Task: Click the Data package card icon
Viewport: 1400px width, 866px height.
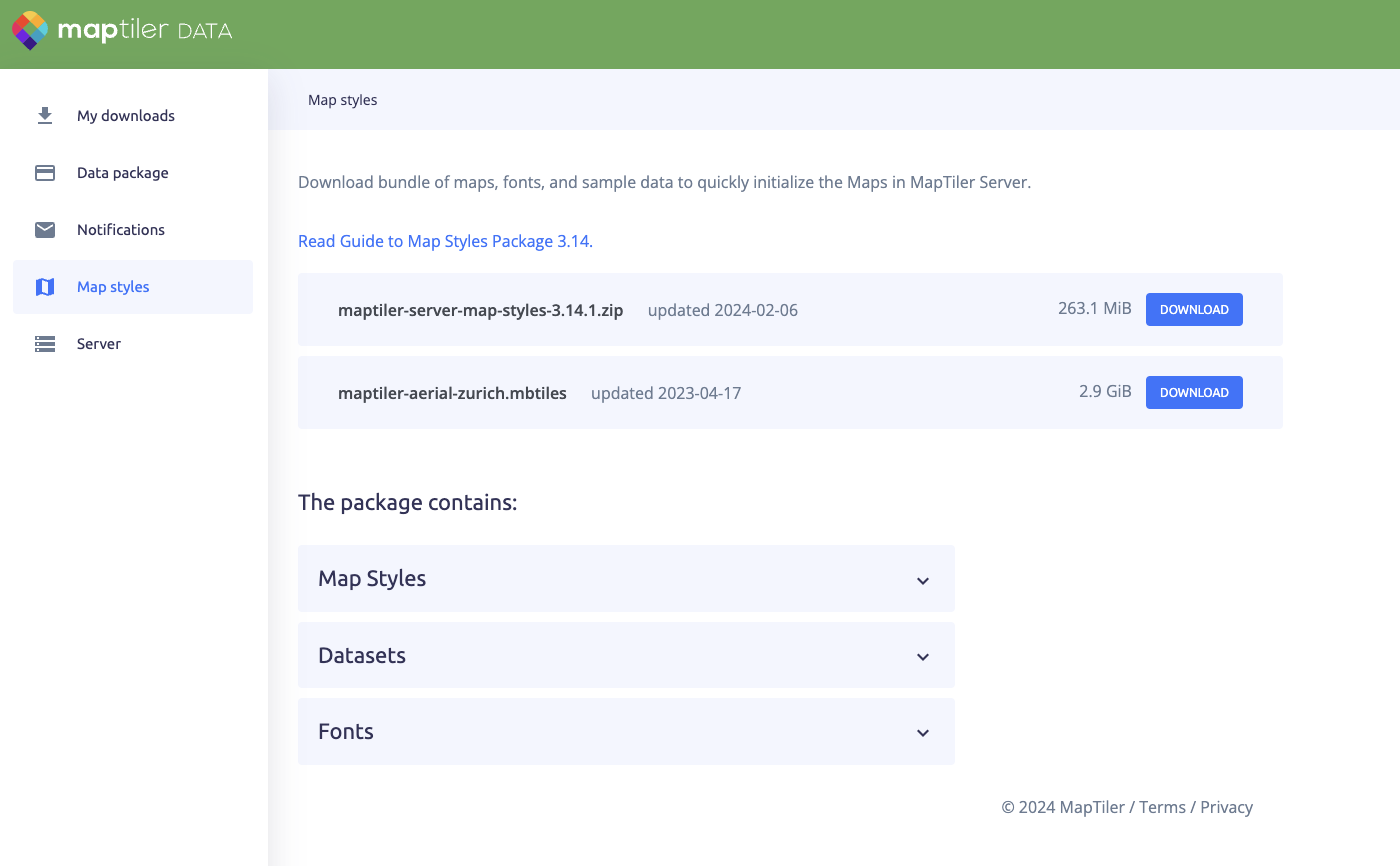Action: point(45,173)
